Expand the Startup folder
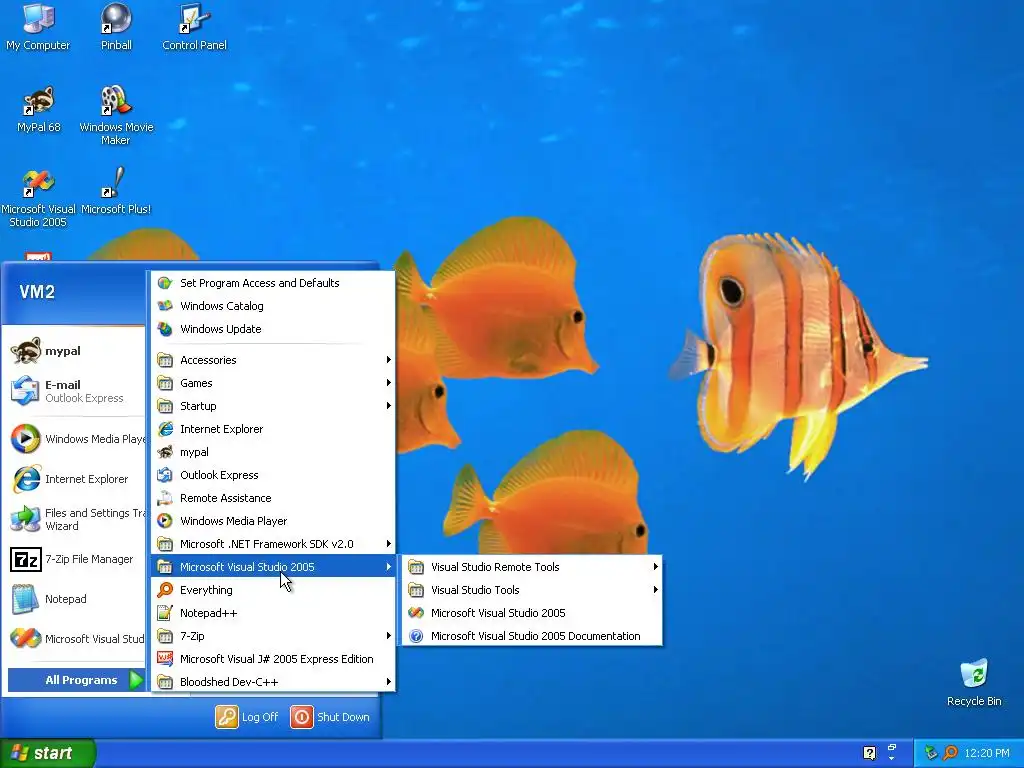Image resolution: width=1024 pixels, height=768 pixels. pos(273,406)
